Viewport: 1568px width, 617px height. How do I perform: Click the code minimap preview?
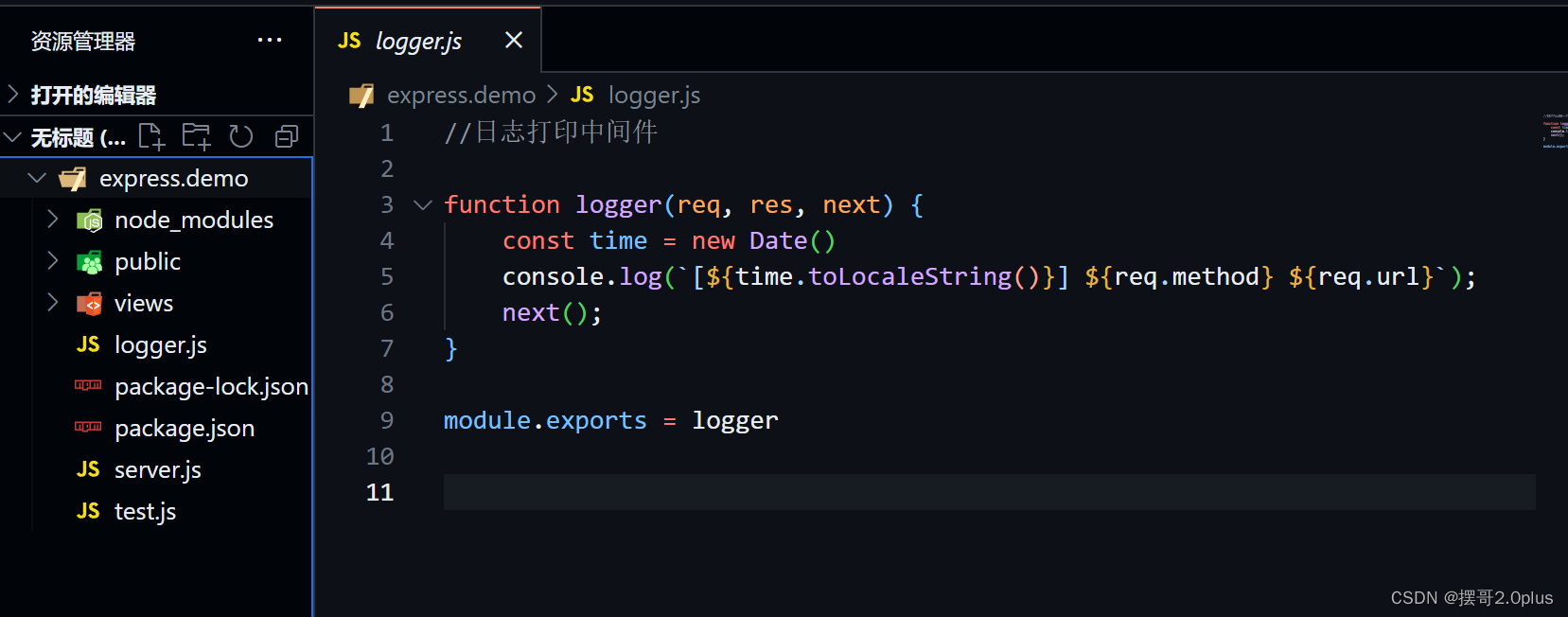(x=1554, y=131)
